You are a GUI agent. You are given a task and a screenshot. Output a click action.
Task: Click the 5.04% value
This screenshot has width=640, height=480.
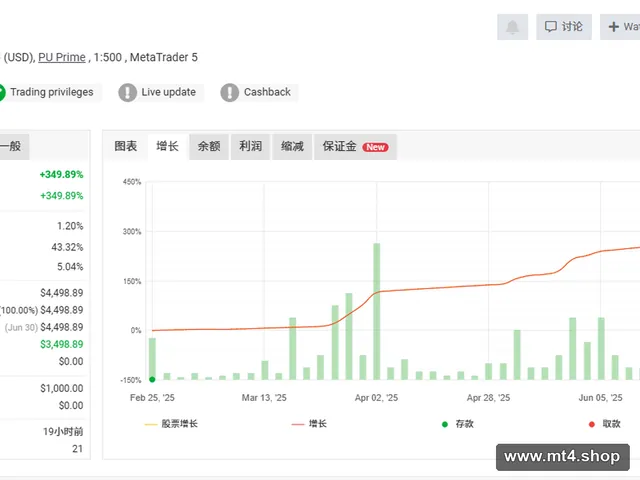click(70, 267)
